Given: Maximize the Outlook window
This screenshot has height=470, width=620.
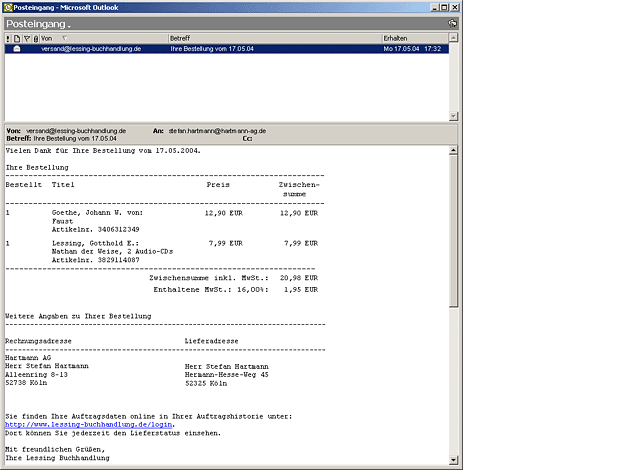Looking at the screenshot, I should [444, 7].
